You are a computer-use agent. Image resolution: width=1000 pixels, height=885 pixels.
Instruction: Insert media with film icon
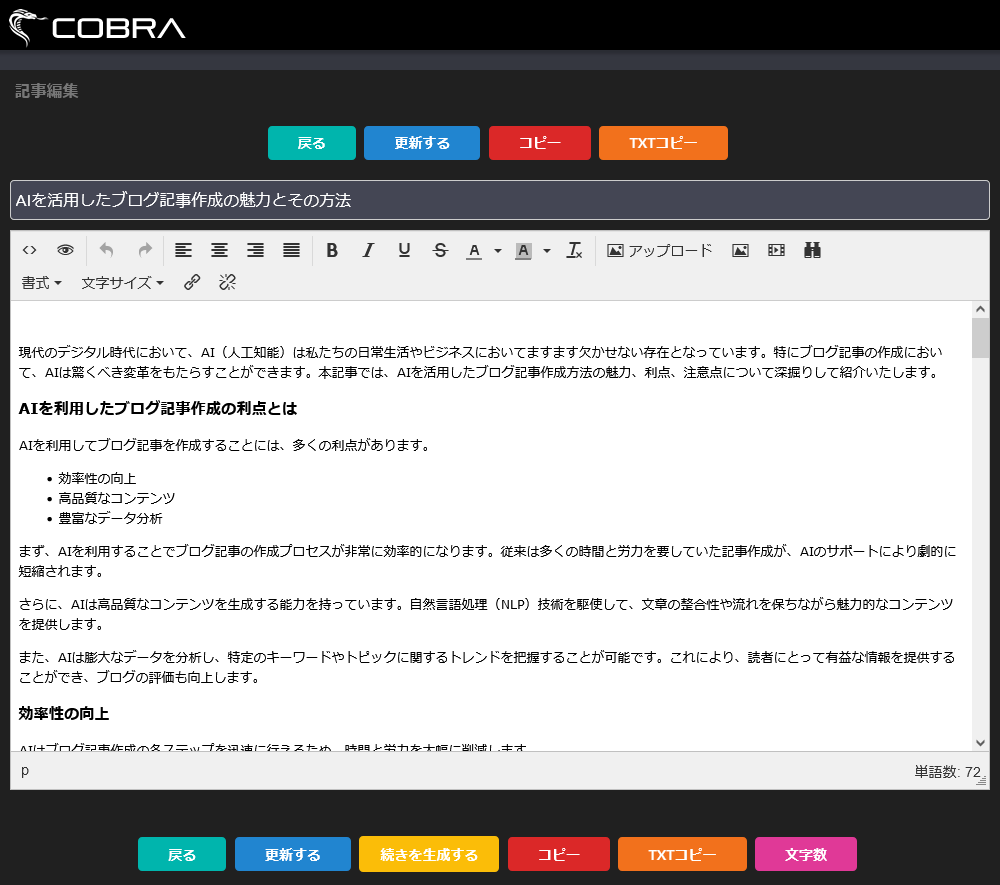click(x=776, y=250)
